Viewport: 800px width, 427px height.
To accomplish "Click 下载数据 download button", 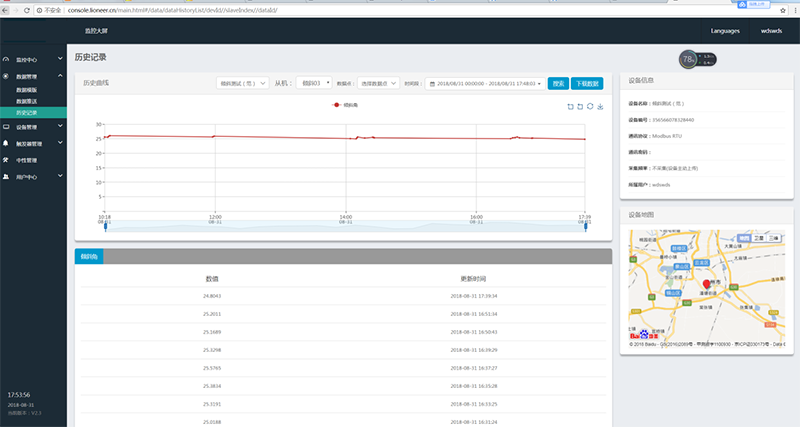I will click(588, 84).
